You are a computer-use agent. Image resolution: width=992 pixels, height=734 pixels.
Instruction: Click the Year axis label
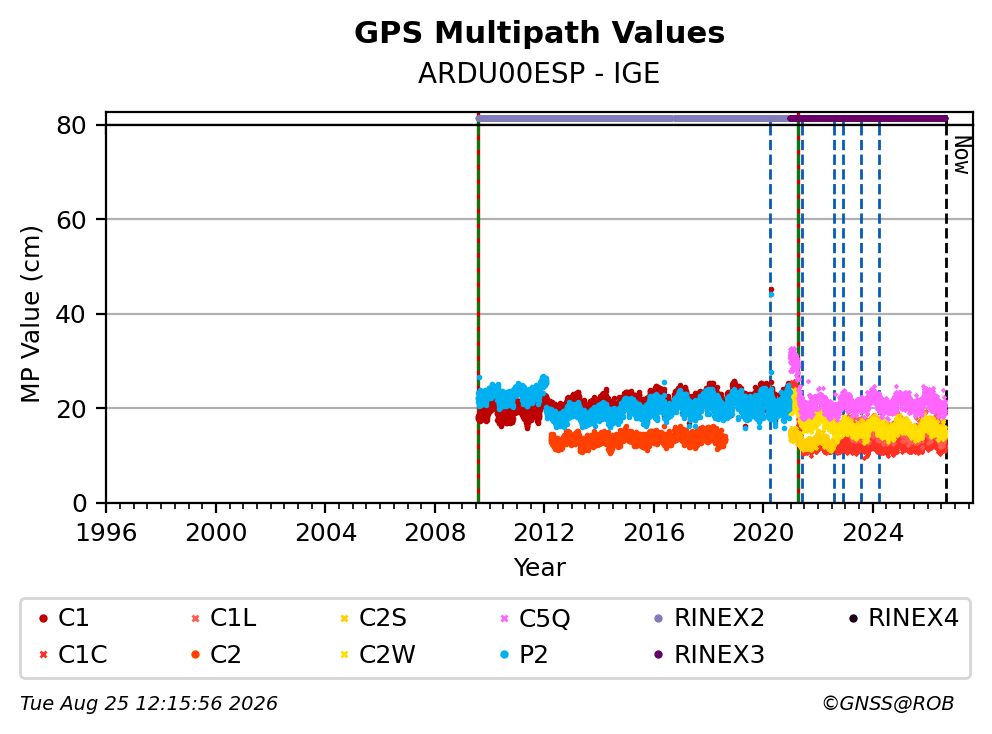pos(539,568)
